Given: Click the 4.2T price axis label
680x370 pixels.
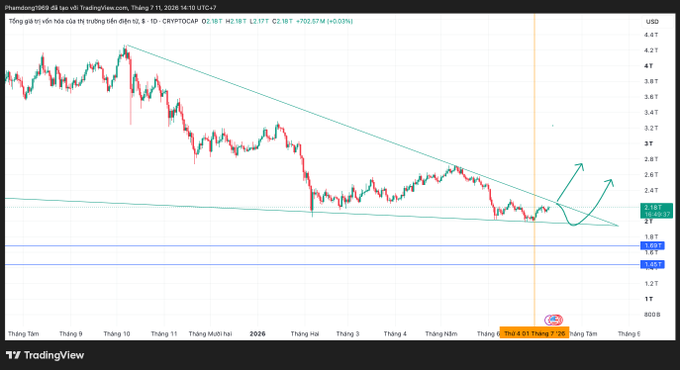Looking at the screenshot, I should coord(651,50).
